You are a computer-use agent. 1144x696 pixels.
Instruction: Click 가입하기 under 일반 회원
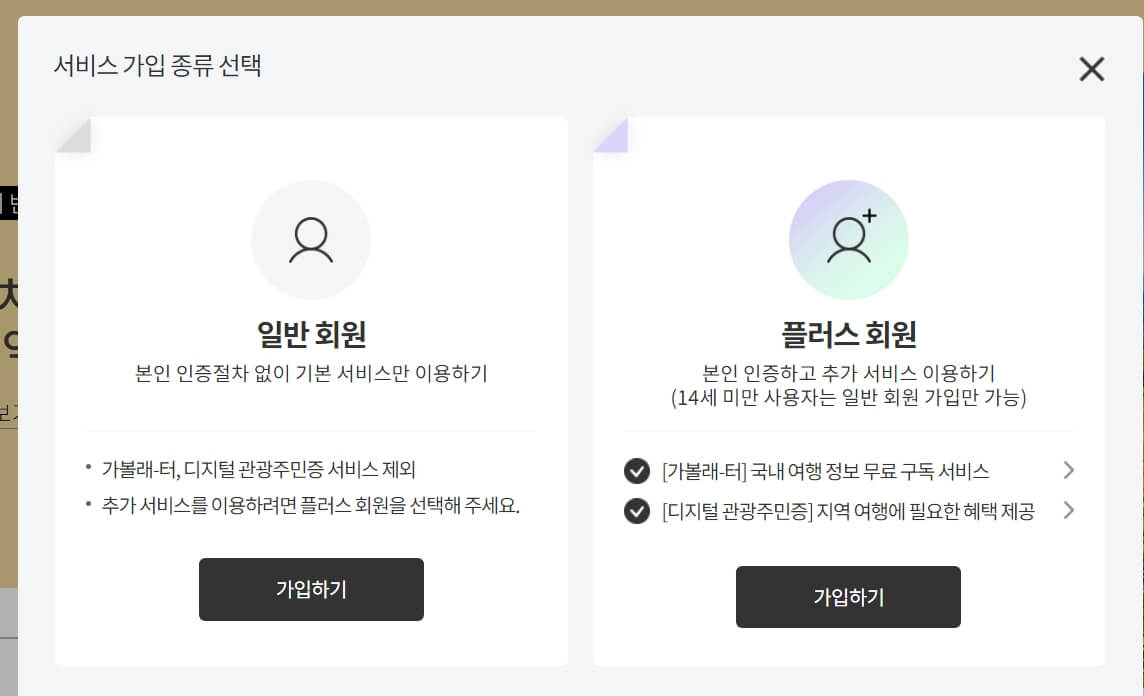[x=311, y=590]
